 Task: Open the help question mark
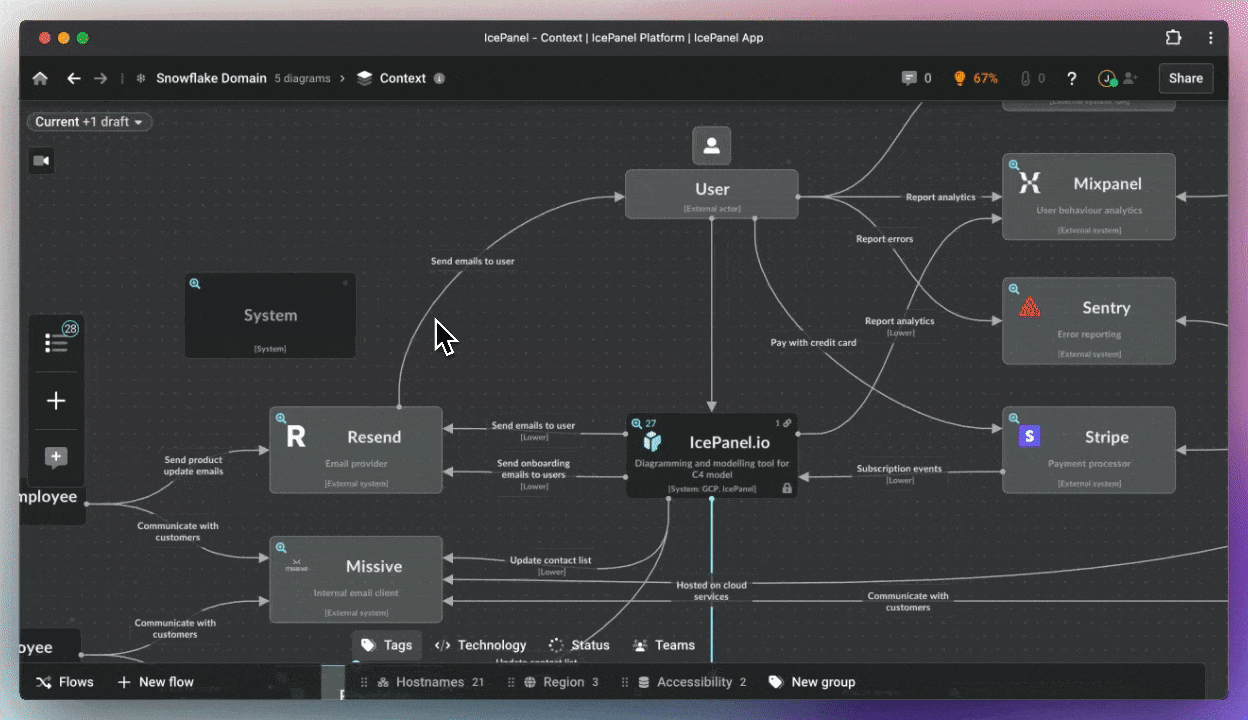tap(1072, 79)
